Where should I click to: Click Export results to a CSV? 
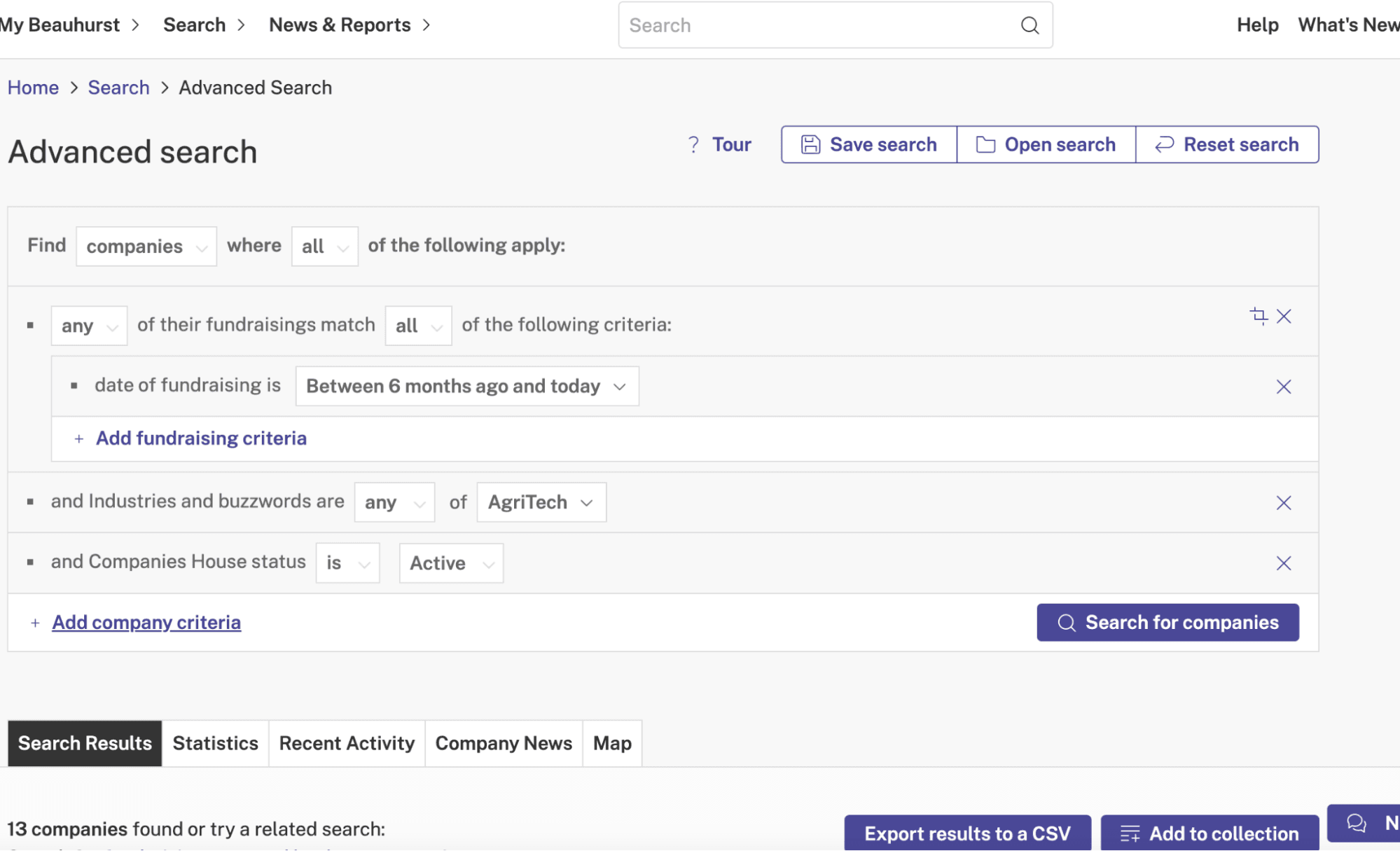click(x=967, y=833)
